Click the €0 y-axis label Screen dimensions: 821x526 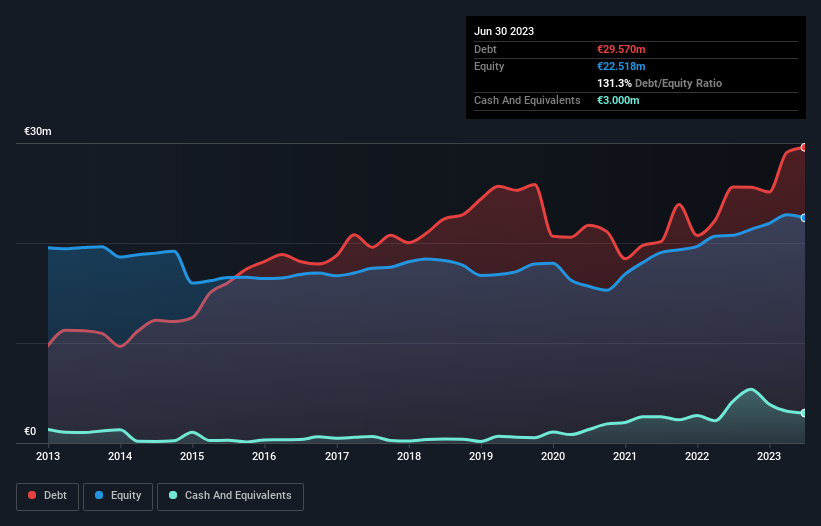pos(30,431)
